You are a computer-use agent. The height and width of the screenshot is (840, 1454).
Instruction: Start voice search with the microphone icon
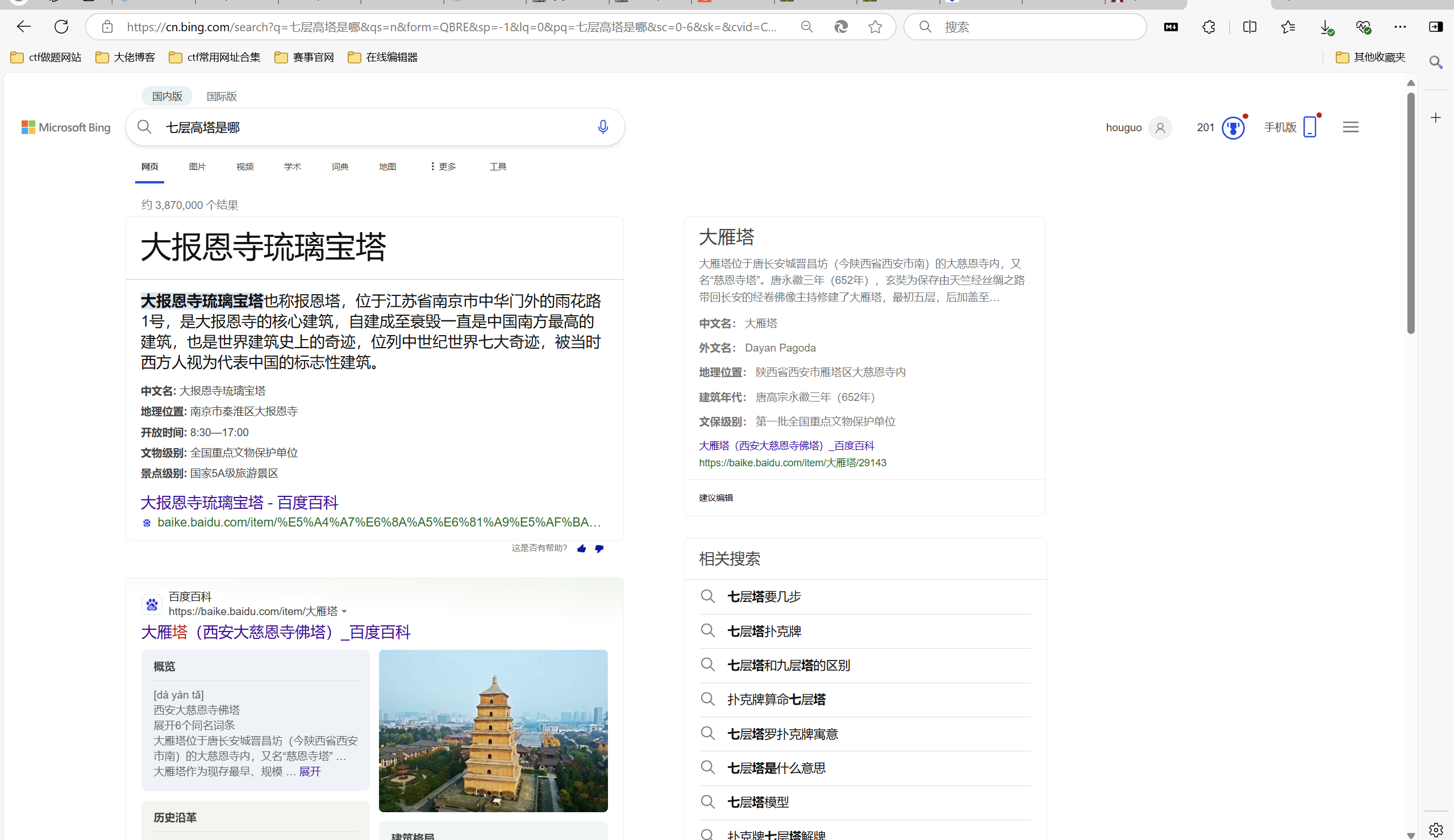point(603,127)
